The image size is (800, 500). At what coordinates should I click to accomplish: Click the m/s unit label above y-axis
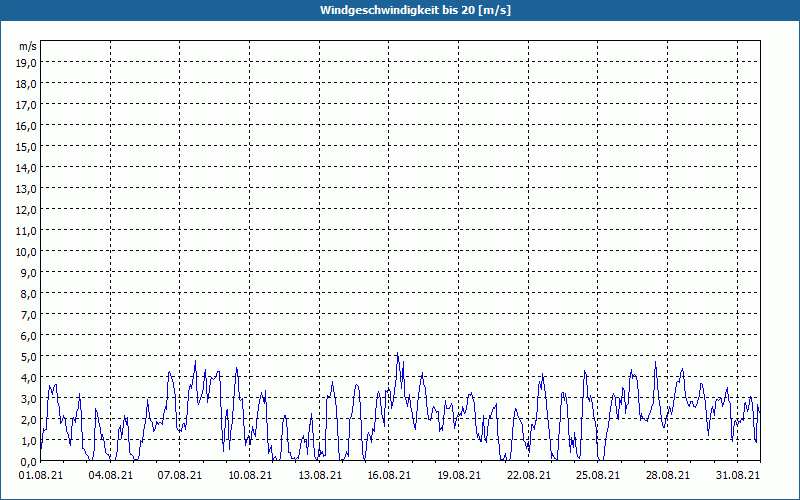click(28, 46)
